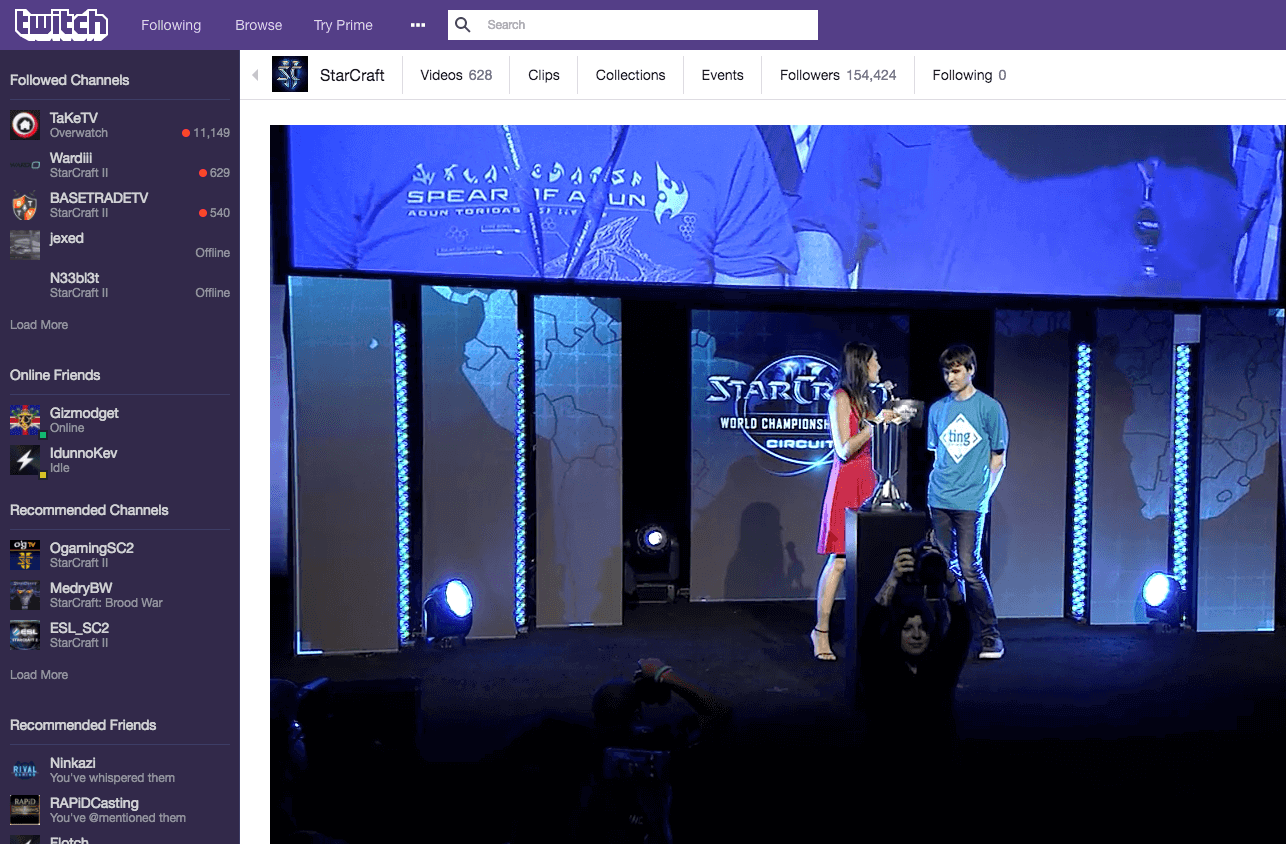
Task: Switch to the Videos 628 tab
Action: (456, 75)
